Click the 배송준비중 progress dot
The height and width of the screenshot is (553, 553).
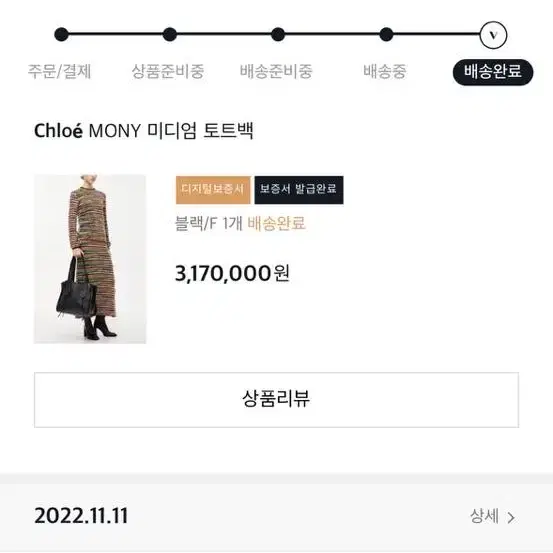[x=278, y=35]
